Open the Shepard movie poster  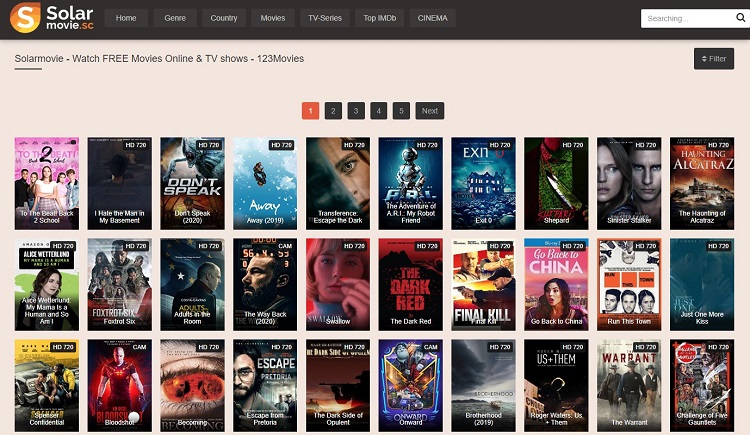point(556,183)
